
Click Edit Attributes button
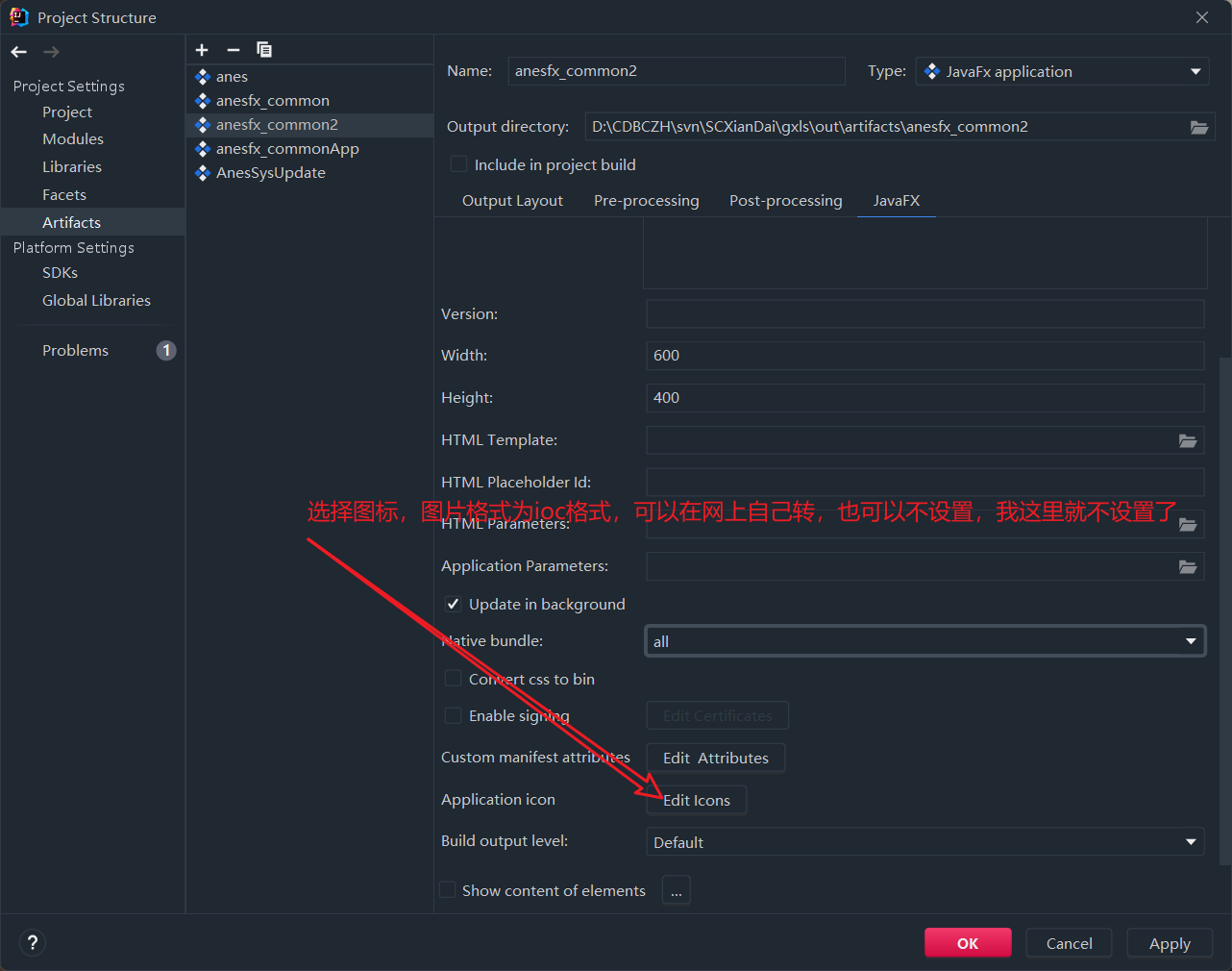(x=716, y=758)
